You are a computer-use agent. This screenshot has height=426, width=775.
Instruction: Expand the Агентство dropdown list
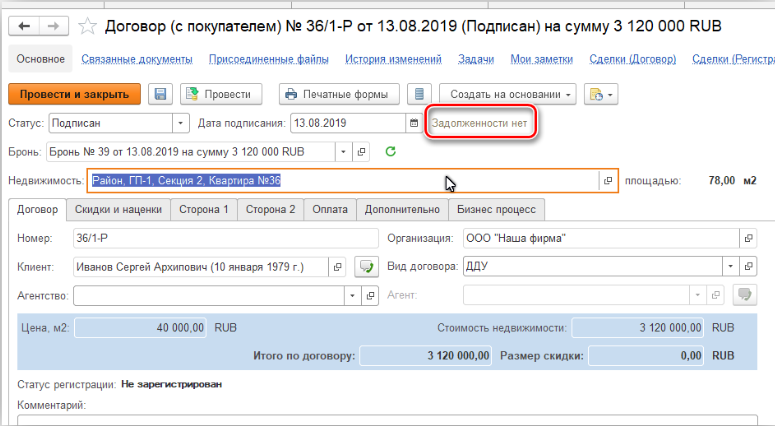point(351,296)
